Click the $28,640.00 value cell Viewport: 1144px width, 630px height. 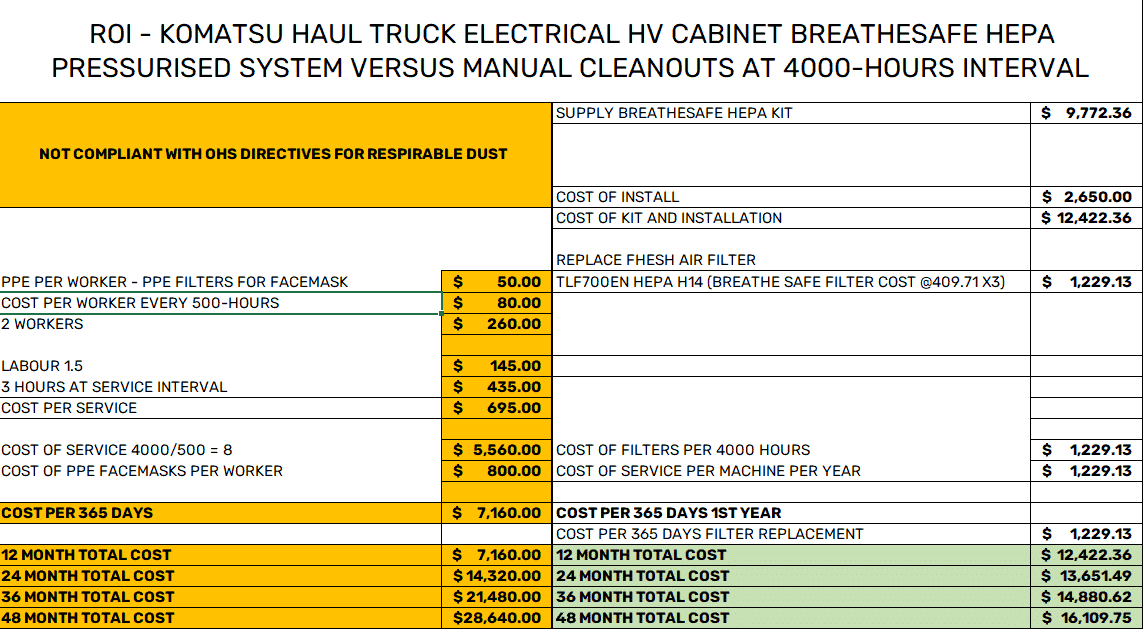tap(497, 618)
